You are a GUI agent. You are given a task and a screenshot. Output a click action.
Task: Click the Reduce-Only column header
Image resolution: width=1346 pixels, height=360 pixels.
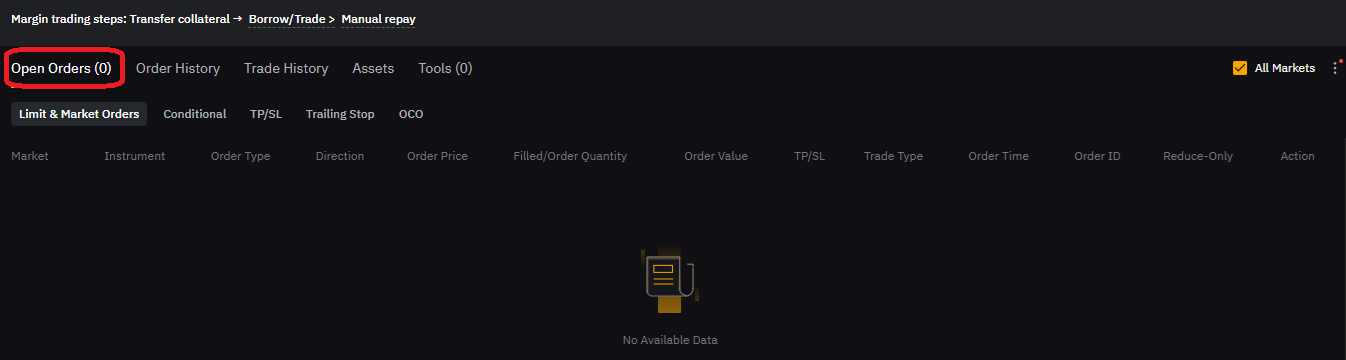(1198, 156)
